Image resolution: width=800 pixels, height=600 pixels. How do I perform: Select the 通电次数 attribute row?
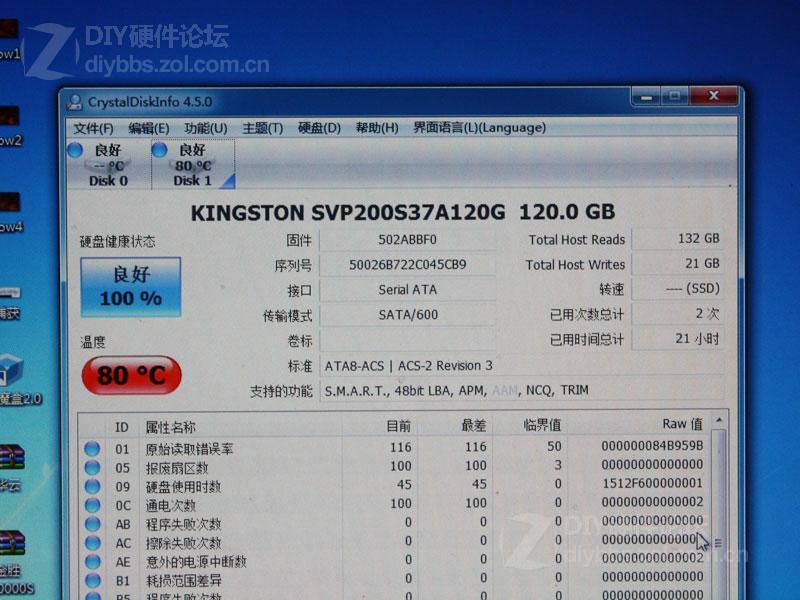click(x=394, y=504)
